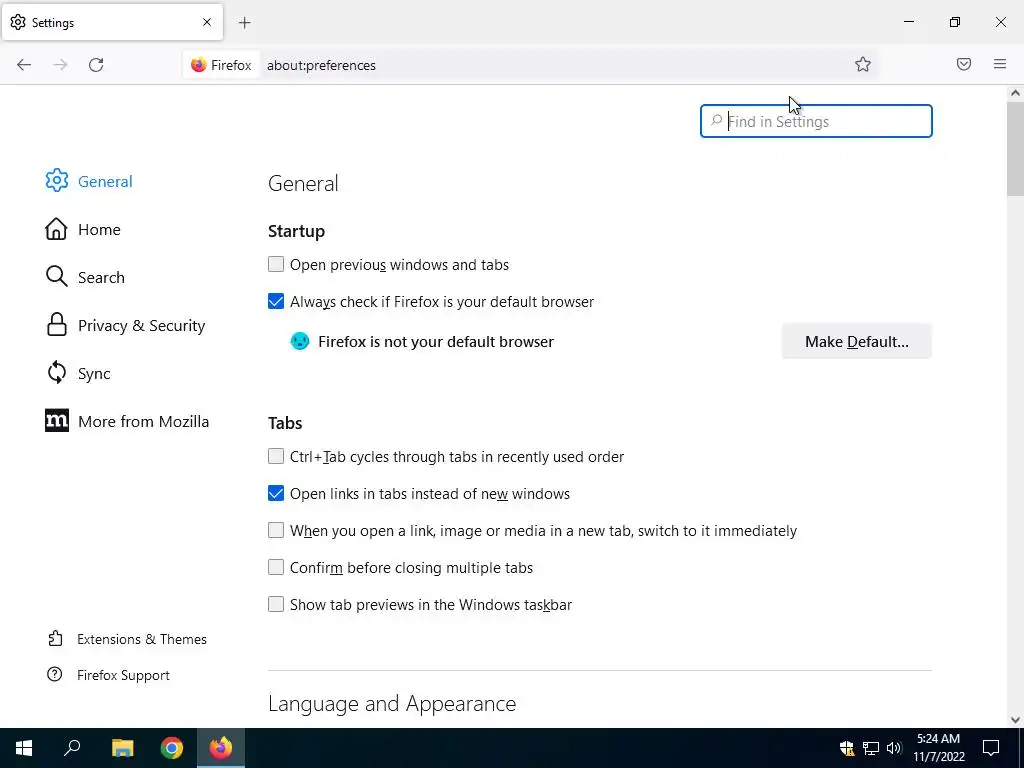Enable switch to new tab immediately checkbox
This screenshot has width=1024, height=768.
[276, 530]
